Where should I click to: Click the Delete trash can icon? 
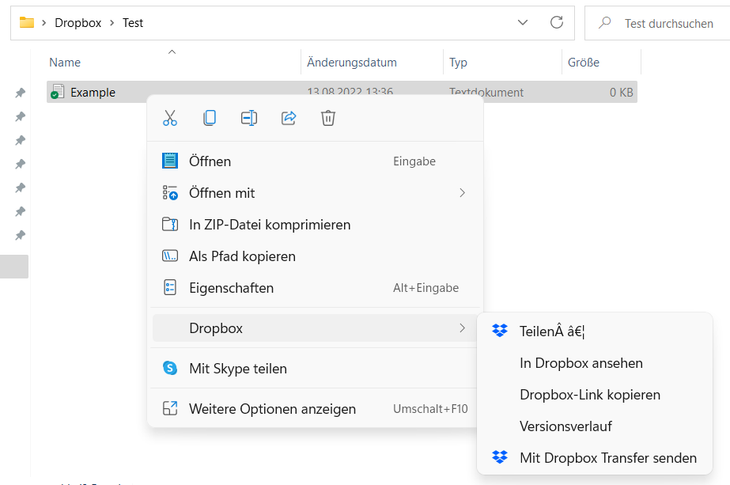point(328,118)
